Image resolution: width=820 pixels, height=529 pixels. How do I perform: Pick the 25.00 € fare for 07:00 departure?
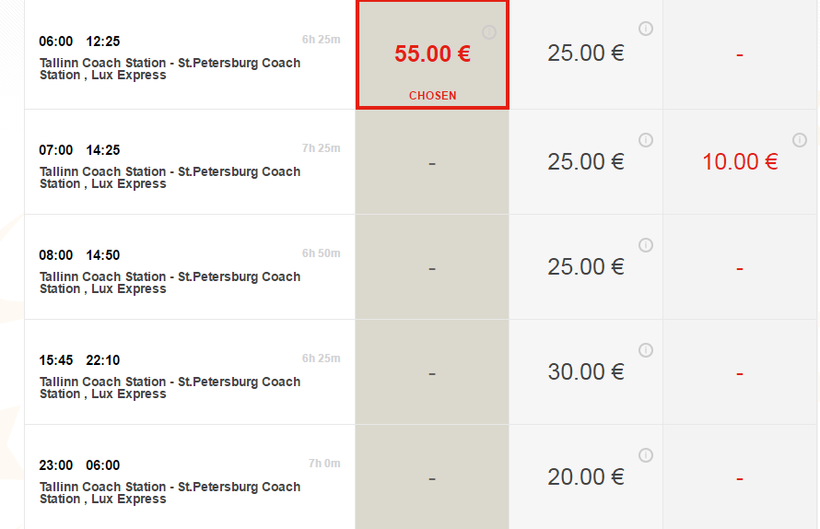coord(585,162)
